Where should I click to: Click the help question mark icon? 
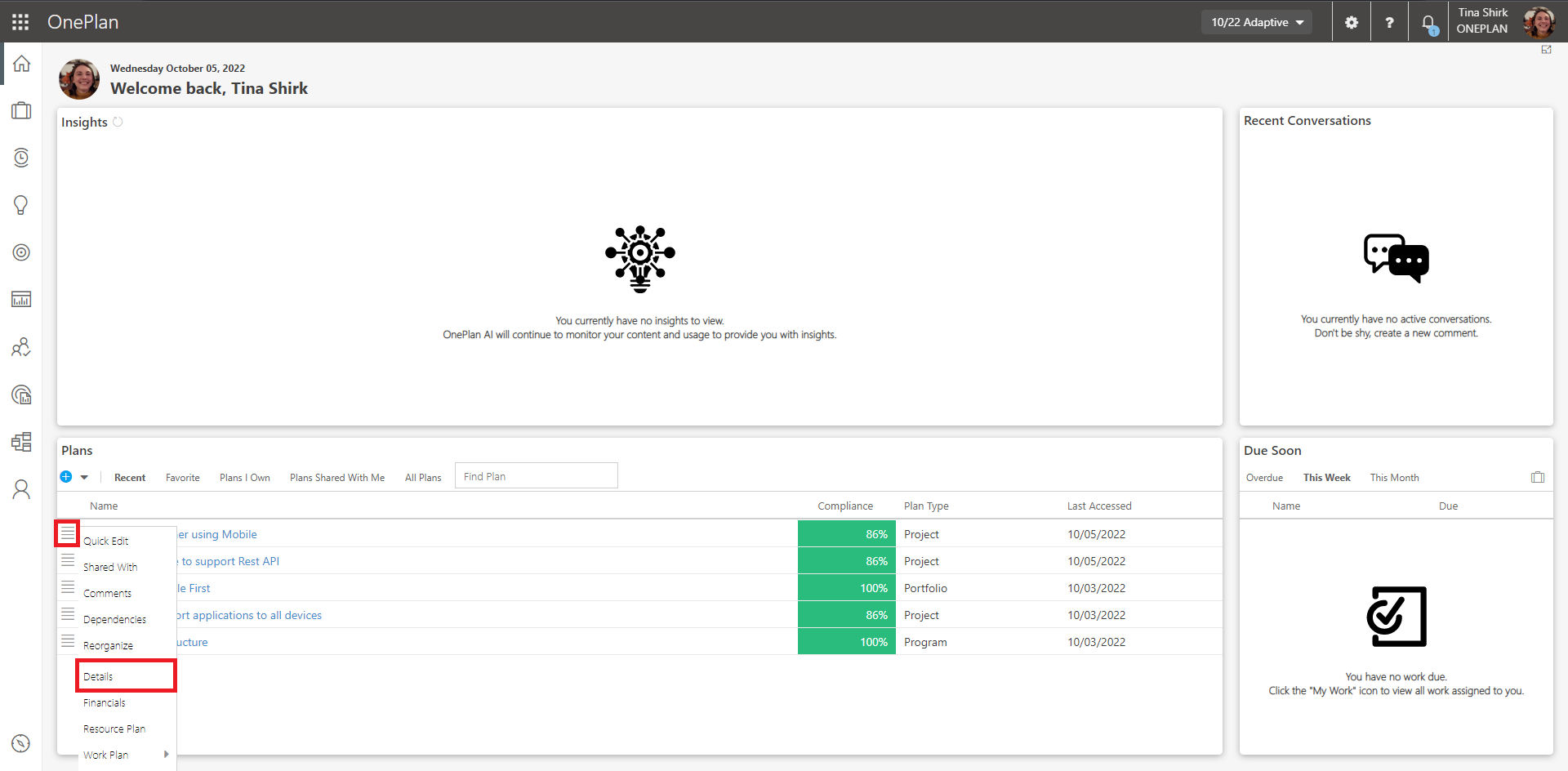click(1389, 22)
